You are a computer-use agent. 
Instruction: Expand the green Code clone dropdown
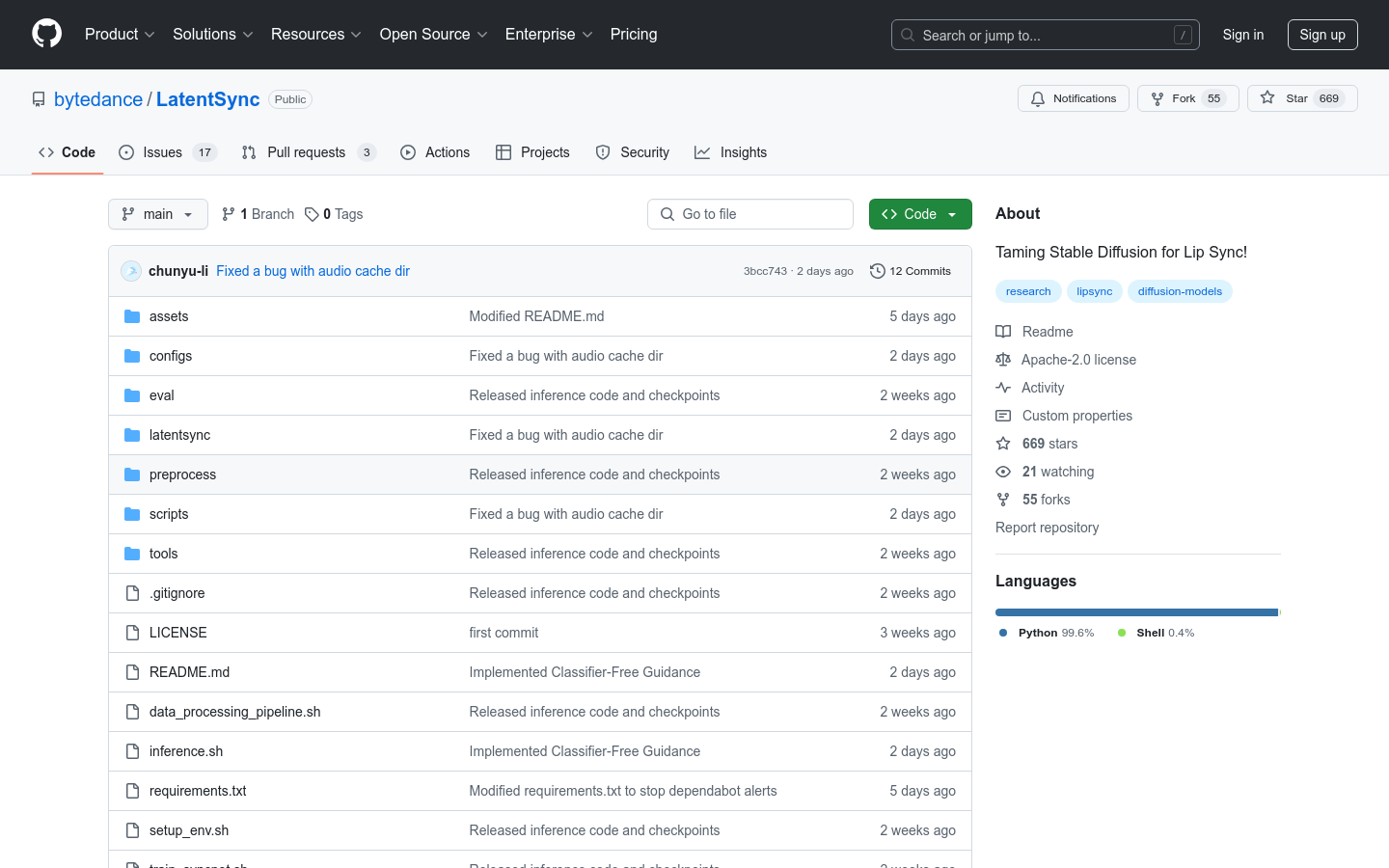[920, 214]
